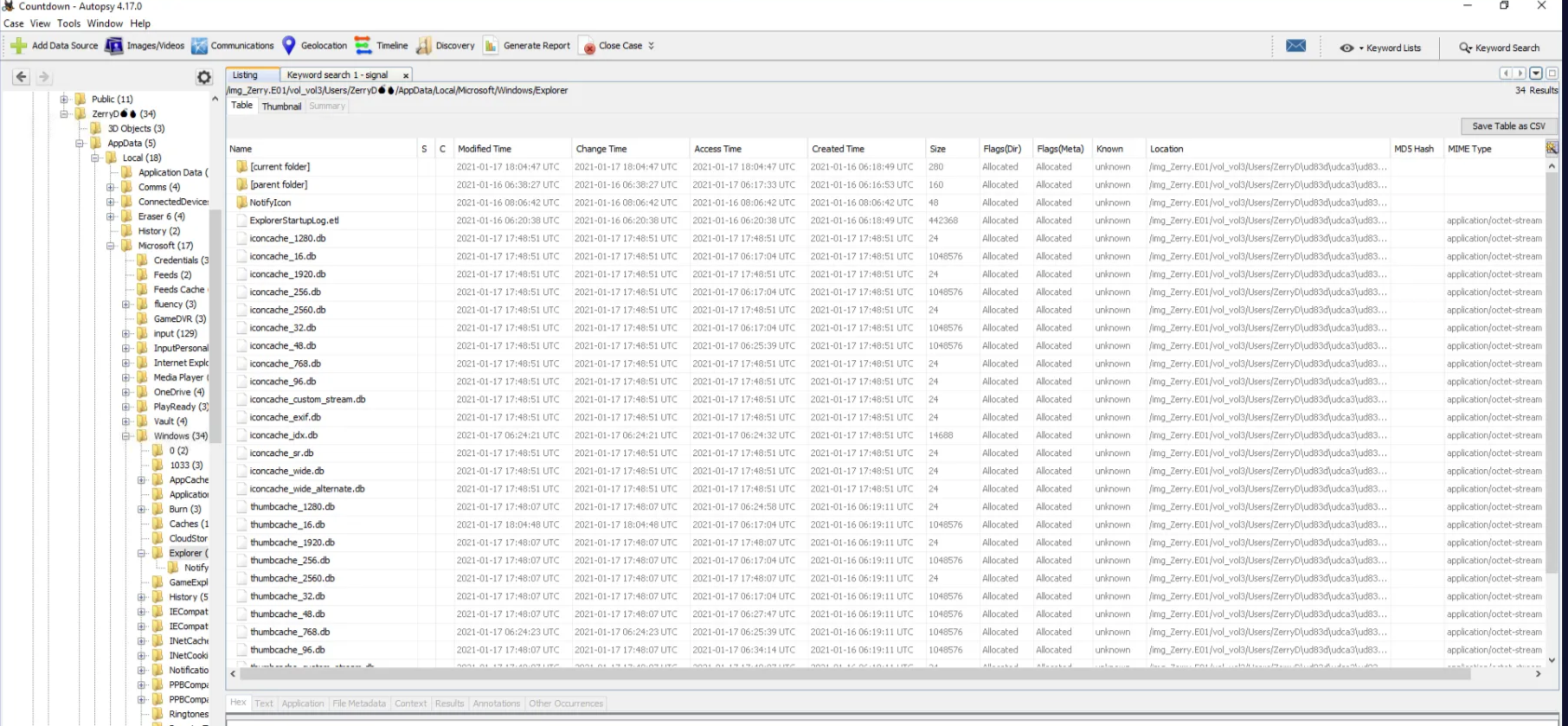Screen dimensions: 1568x726
Task: Sort by the Created Time column header
Action: coord(866,149)
